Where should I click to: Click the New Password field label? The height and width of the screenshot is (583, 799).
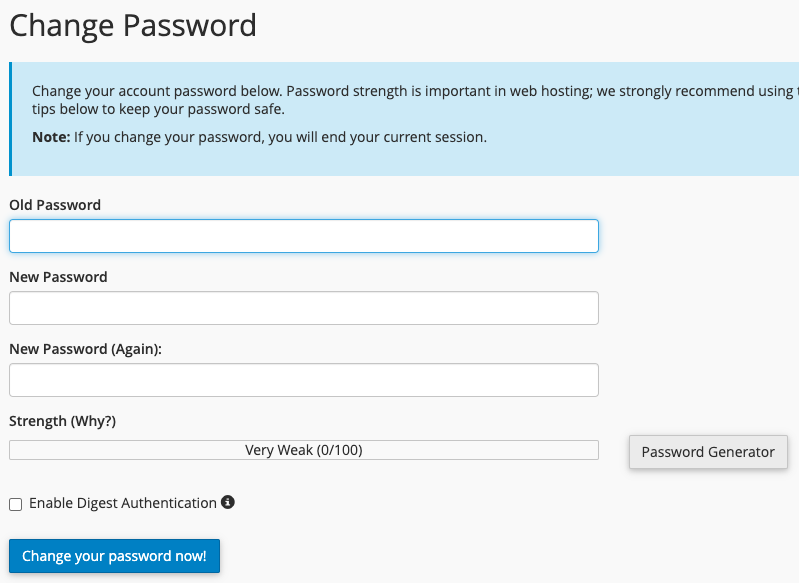click(x=58, y=277)
